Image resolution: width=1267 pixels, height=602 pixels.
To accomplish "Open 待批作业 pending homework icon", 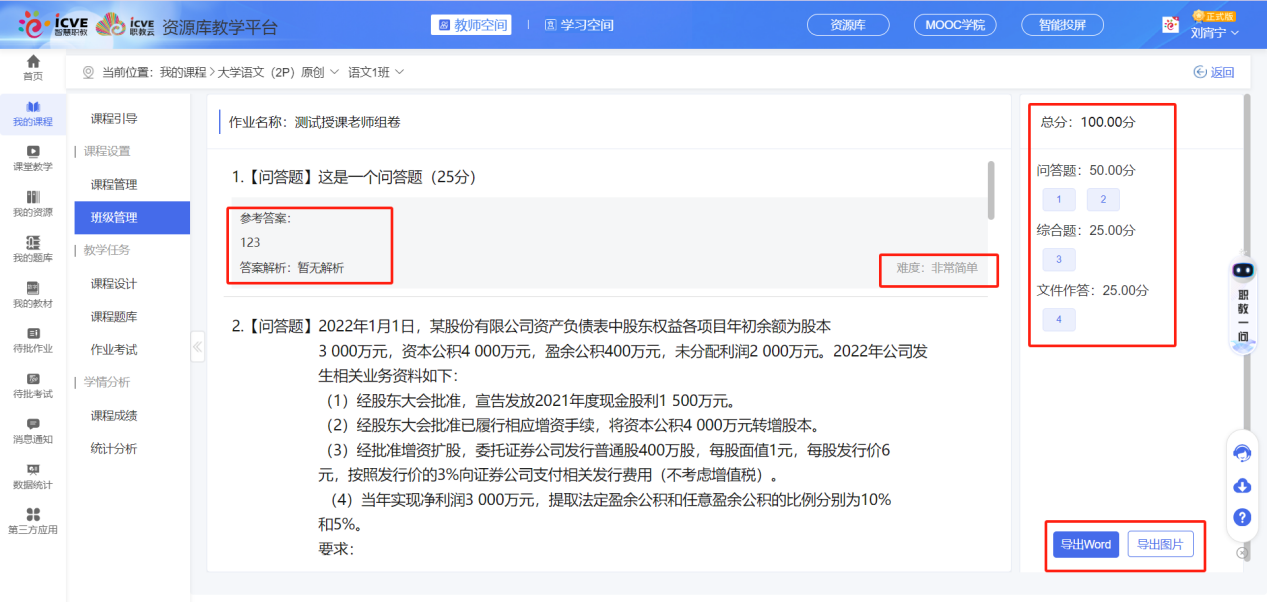I will pos(32,342).
